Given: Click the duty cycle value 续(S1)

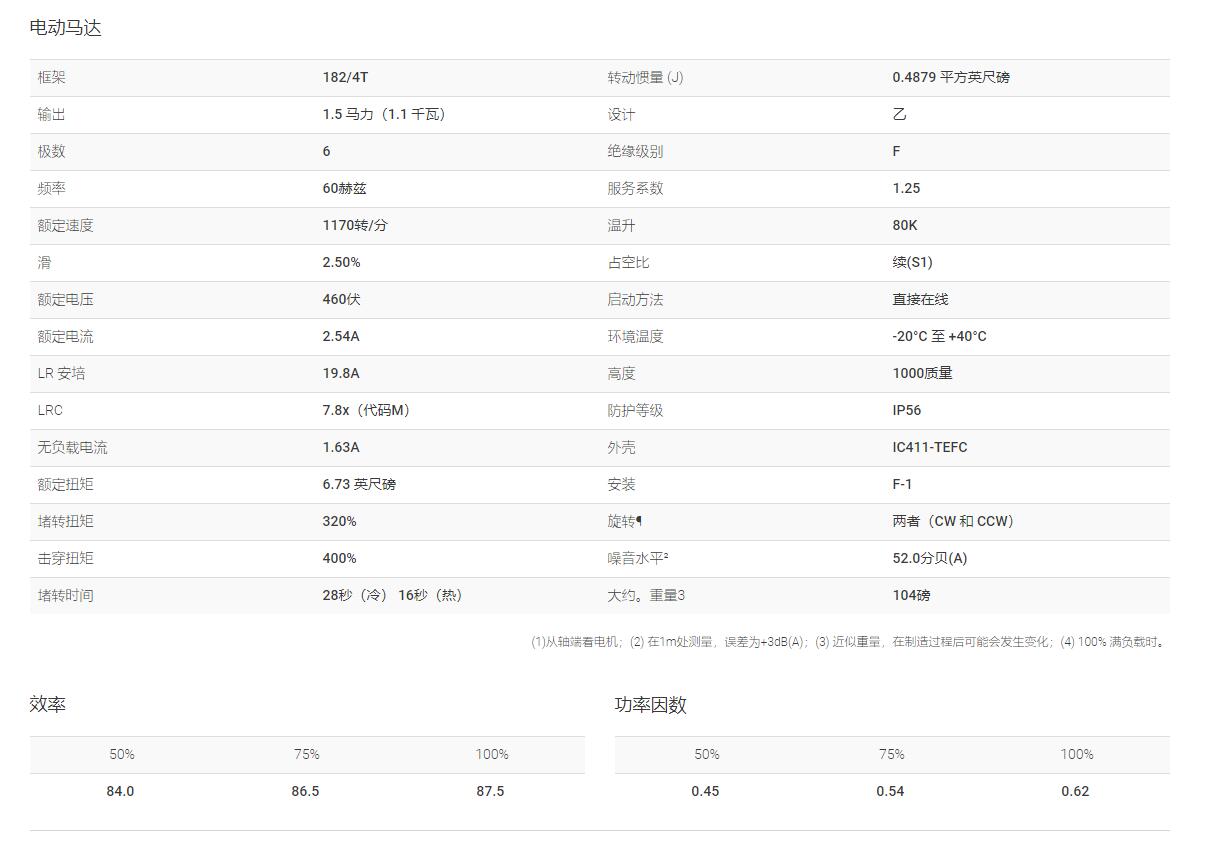Looking at the screenshot, I should [x=912, y=262].
